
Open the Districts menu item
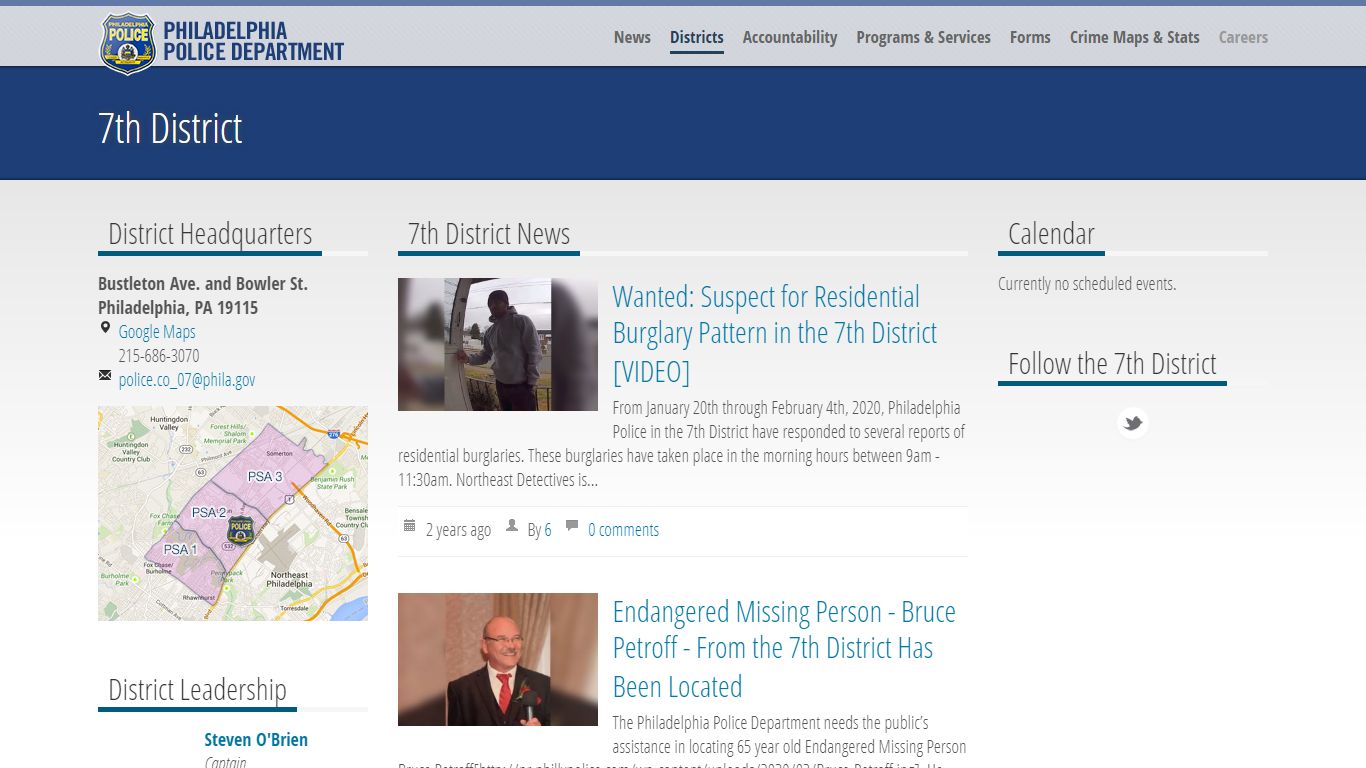tap(697, 37)
